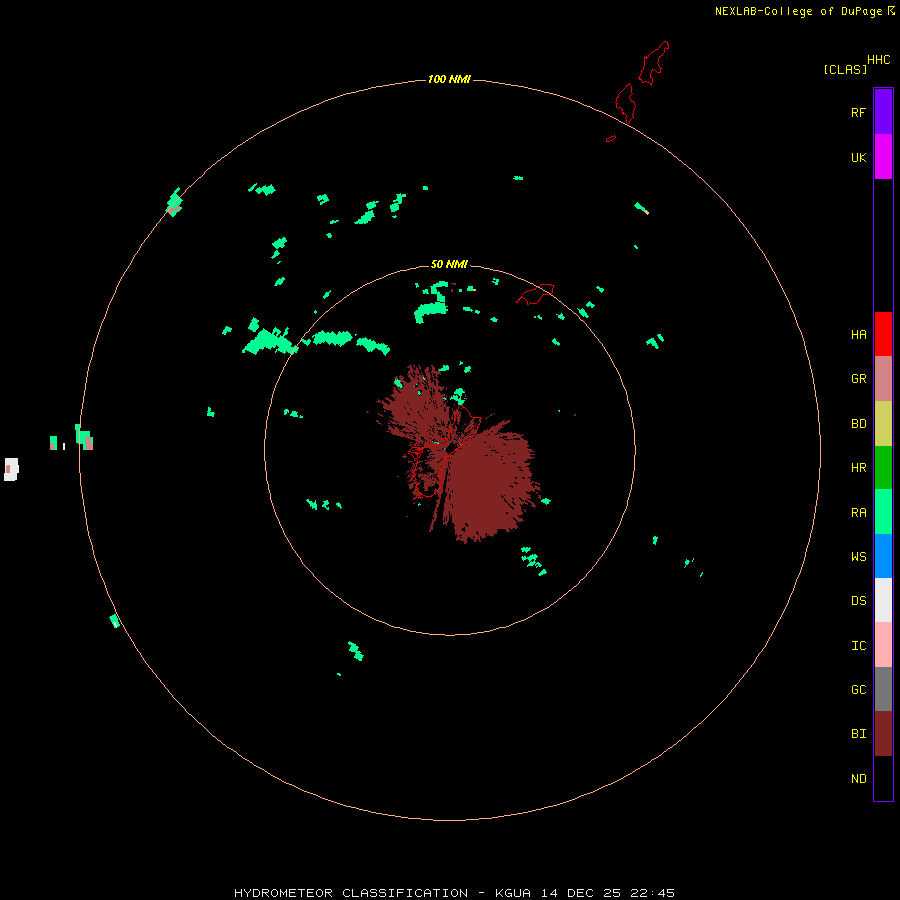Click the BI brown legend swatch
The height and width of the screenshot is (900, 900).
tap(883, 734)
